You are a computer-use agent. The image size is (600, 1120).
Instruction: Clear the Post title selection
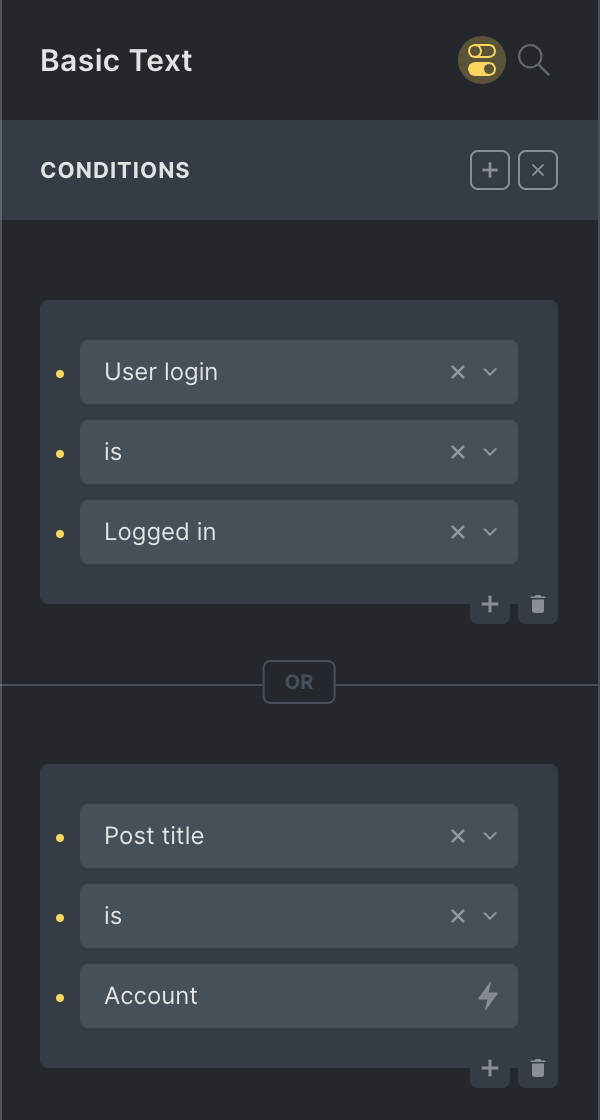[458, 836]
